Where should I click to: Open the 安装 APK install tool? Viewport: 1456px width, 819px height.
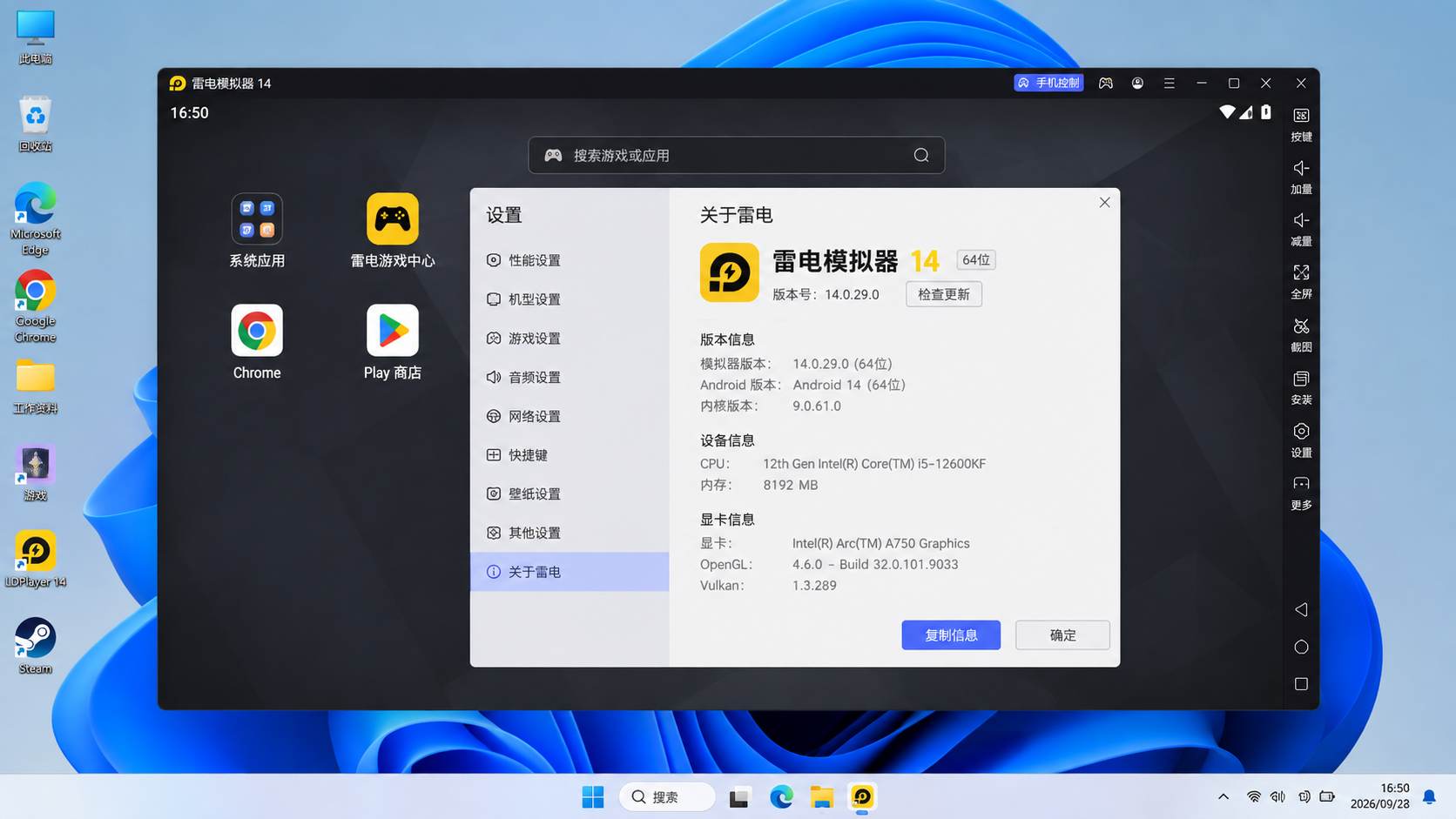point(1301,387)
